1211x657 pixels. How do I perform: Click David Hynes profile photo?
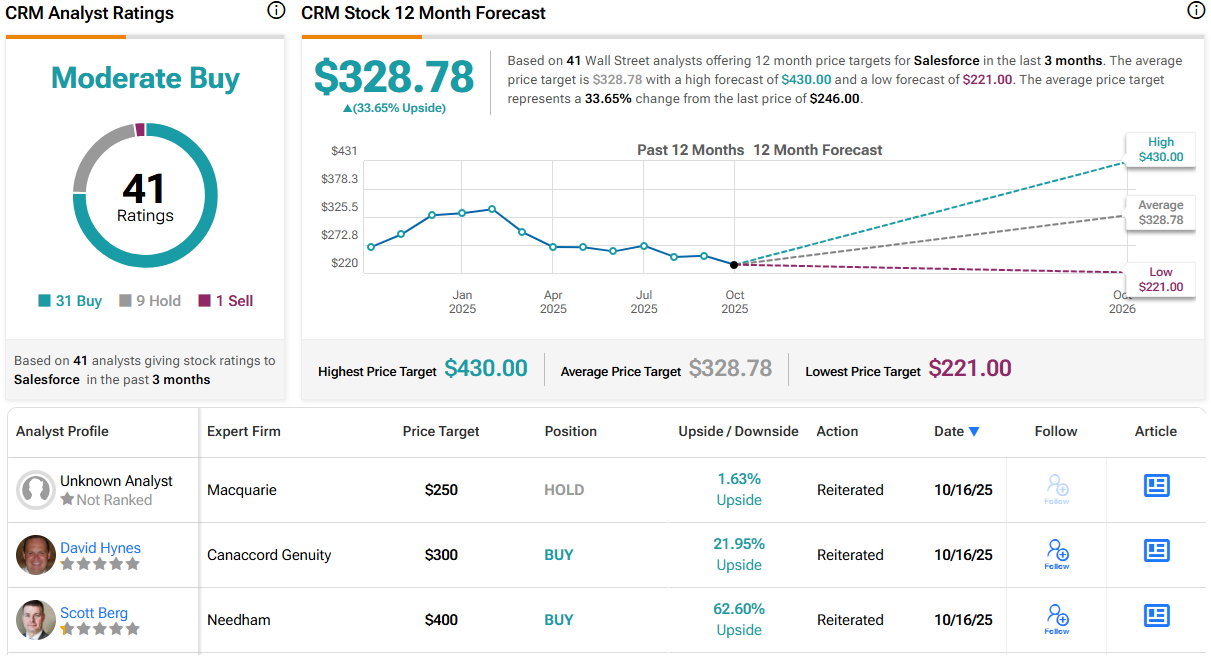[x=36, y=555]
